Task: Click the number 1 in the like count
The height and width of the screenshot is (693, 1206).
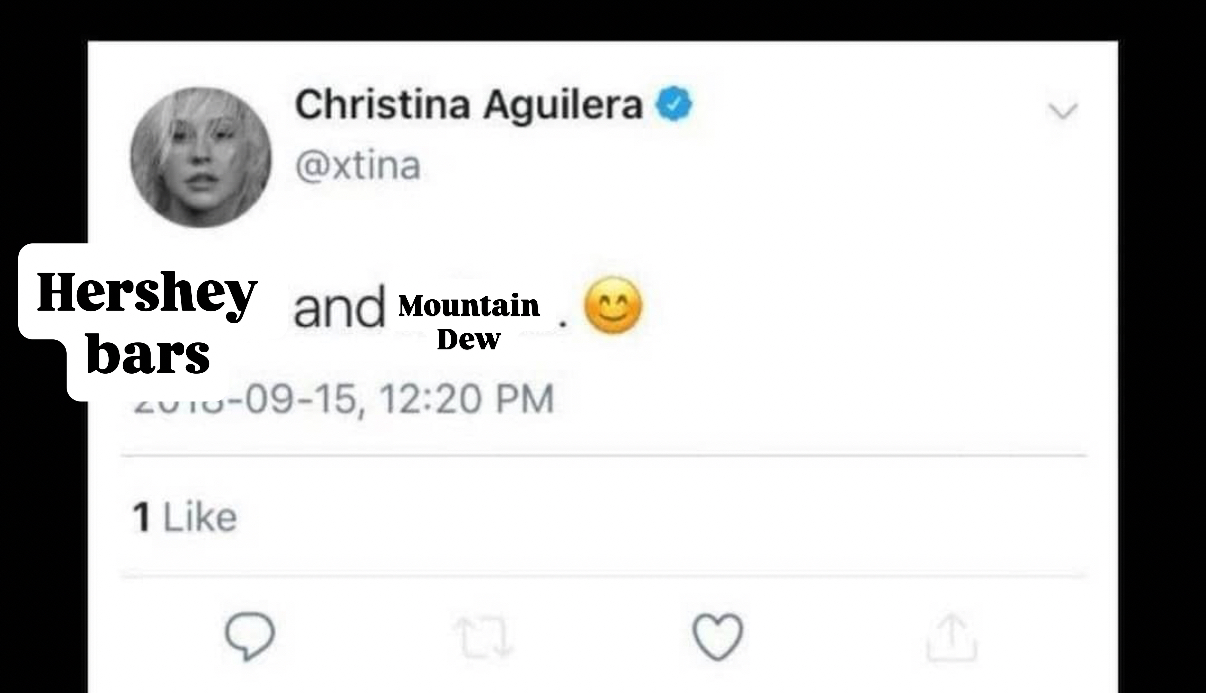Action: (x=142, y=517)
